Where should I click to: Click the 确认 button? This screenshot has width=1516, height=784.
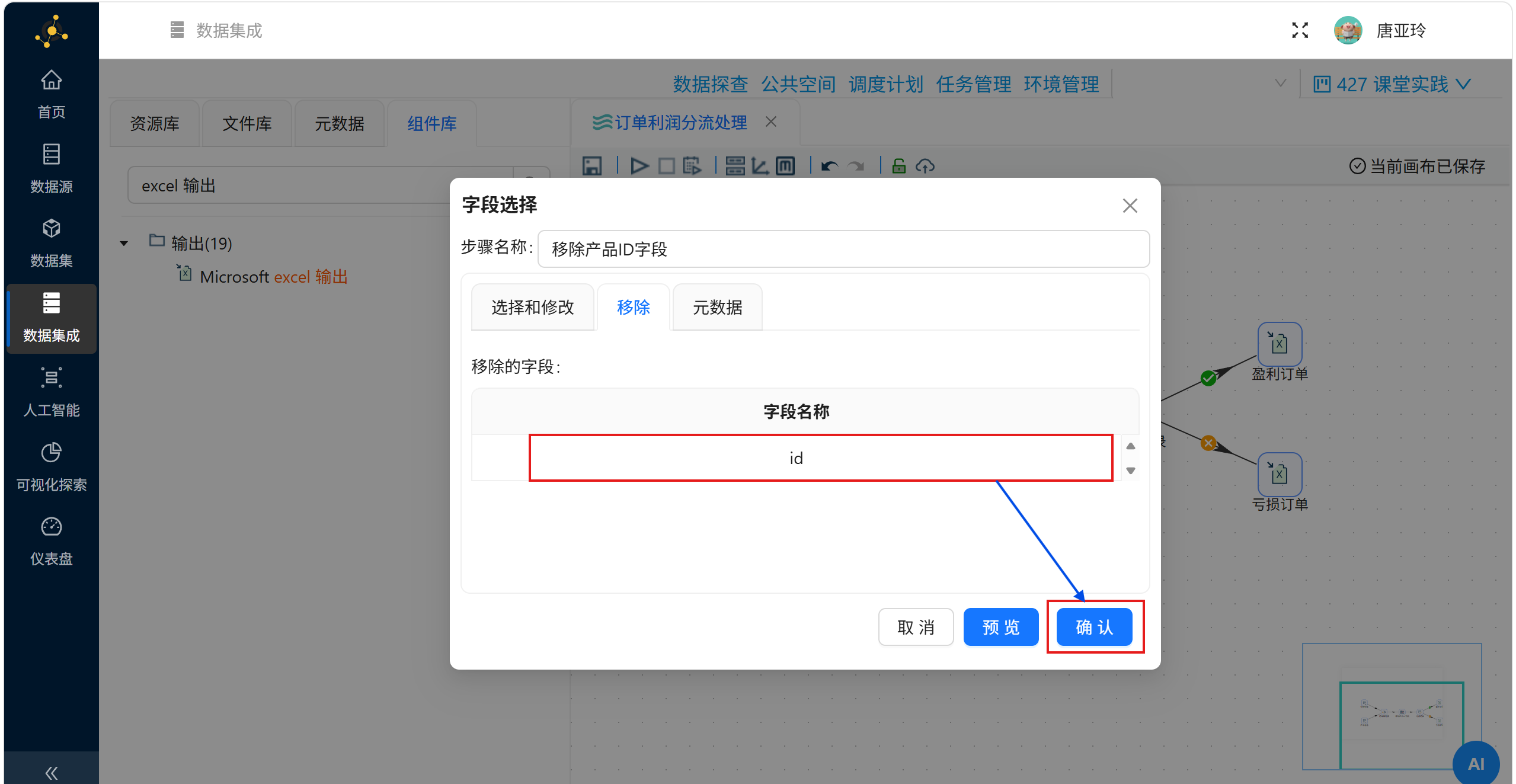(x=1094, y=627)
